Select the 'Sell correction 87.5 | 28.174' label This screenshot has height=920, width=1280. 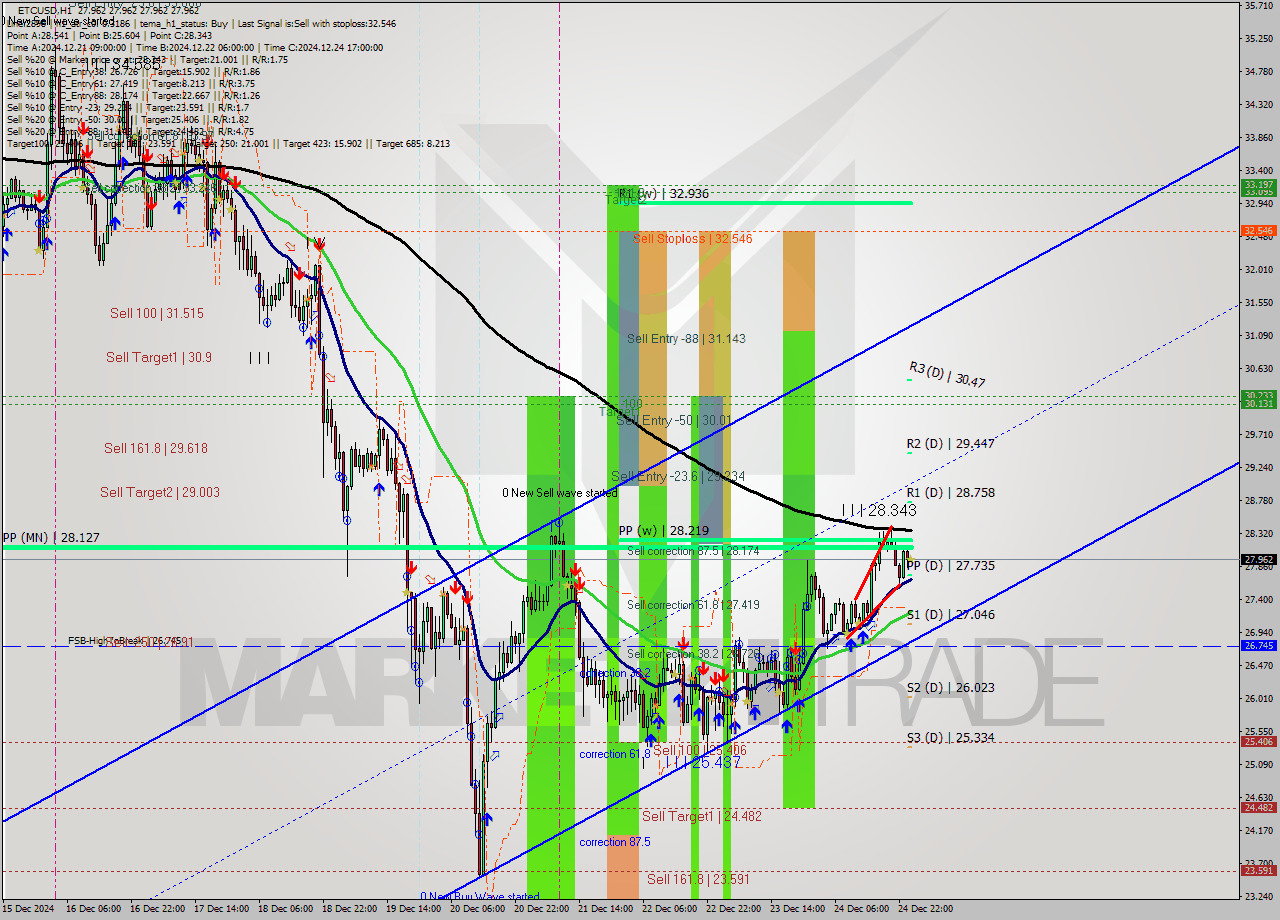(693, 551)
